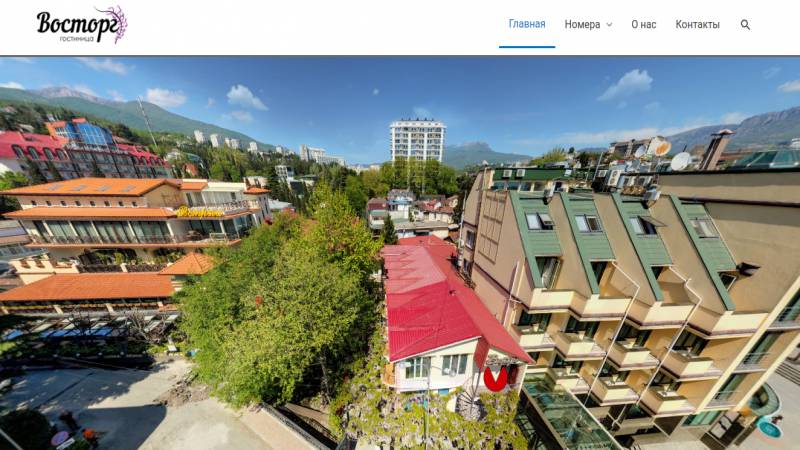Viewport: 800px width, 450px height.
Task: Open the site search magnifier icon
Action: pos(745,24)
